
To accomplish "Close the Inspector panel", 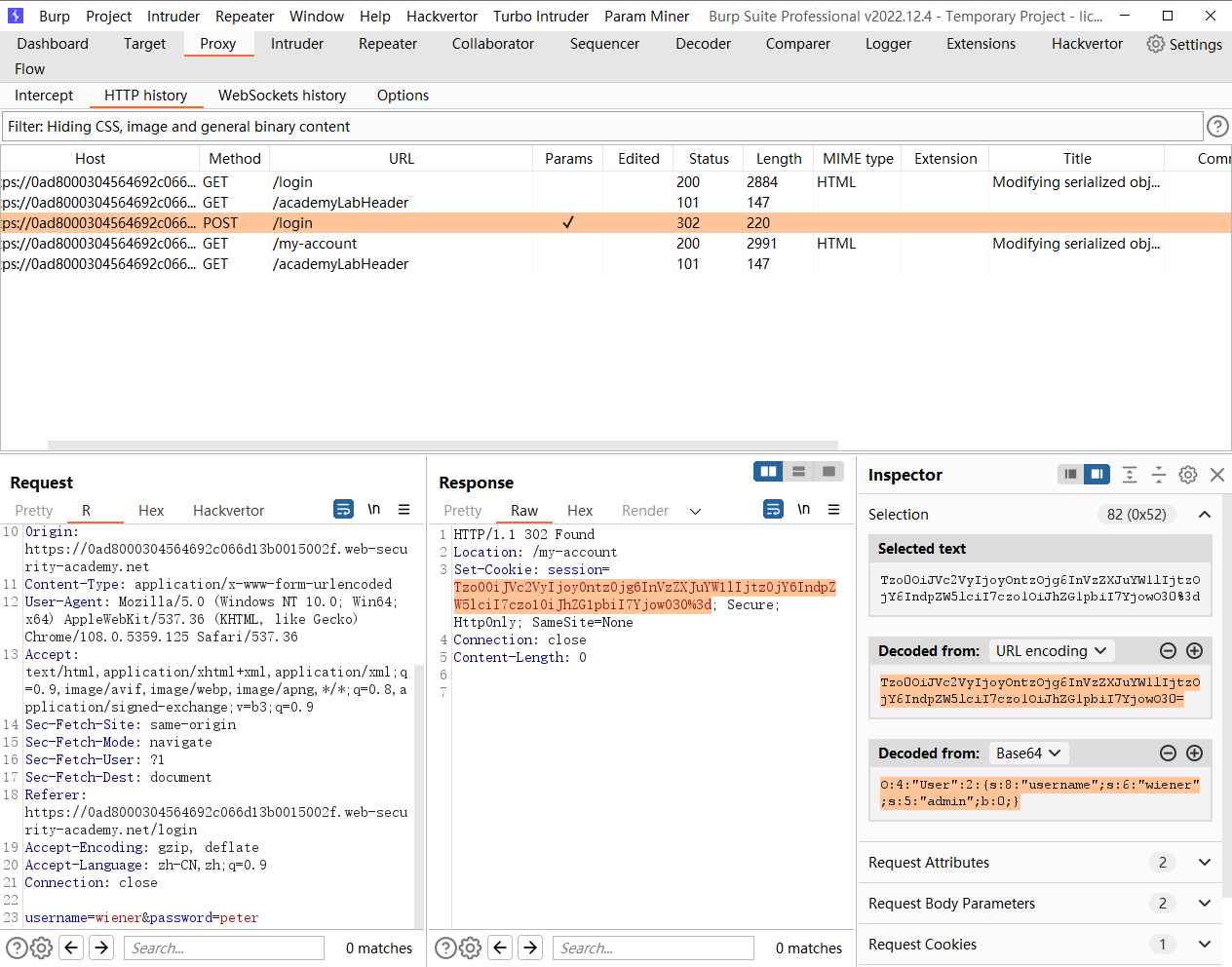I will click(x=1217, y=475).
